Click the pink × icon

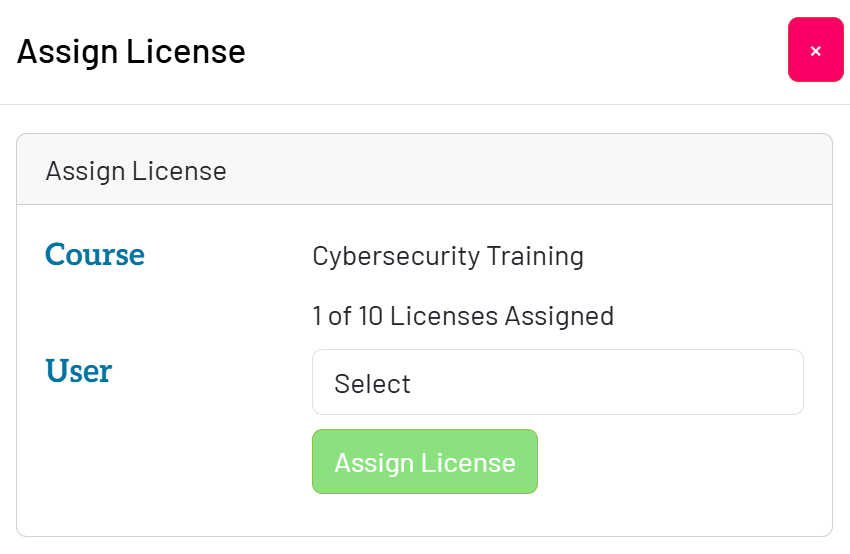(x=815, y=50)
